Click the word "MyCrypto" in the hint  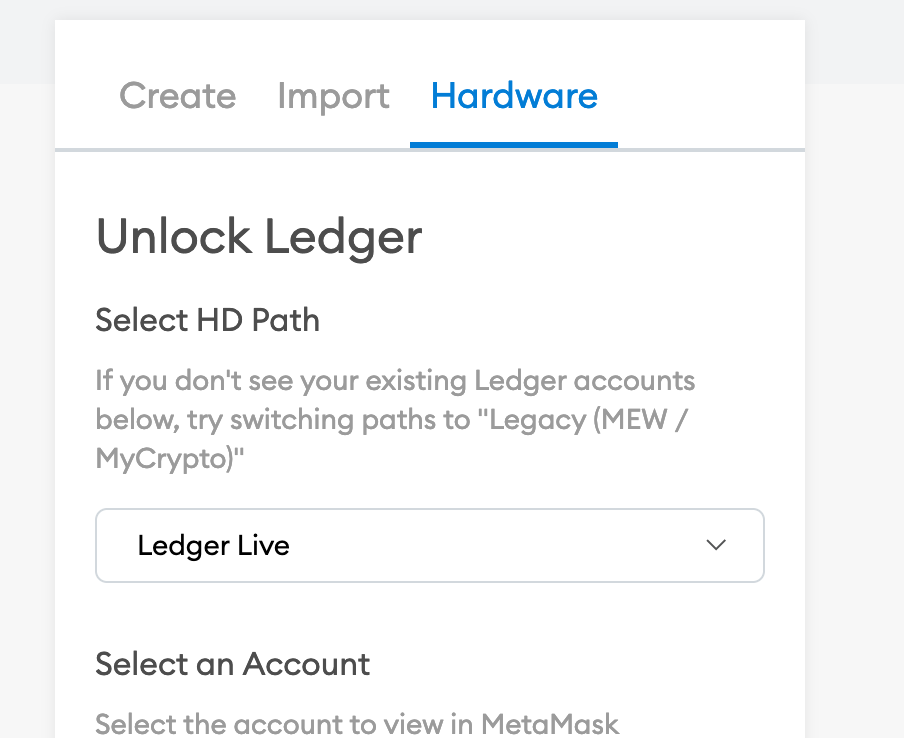click(x=158, y=459)
